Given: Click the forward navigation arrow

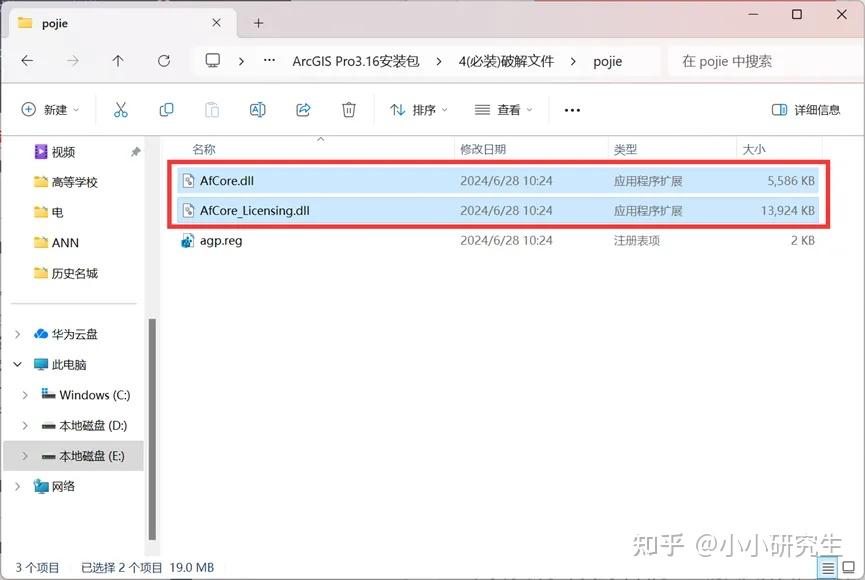Looking at the screenshot, I should pos(73,61).
